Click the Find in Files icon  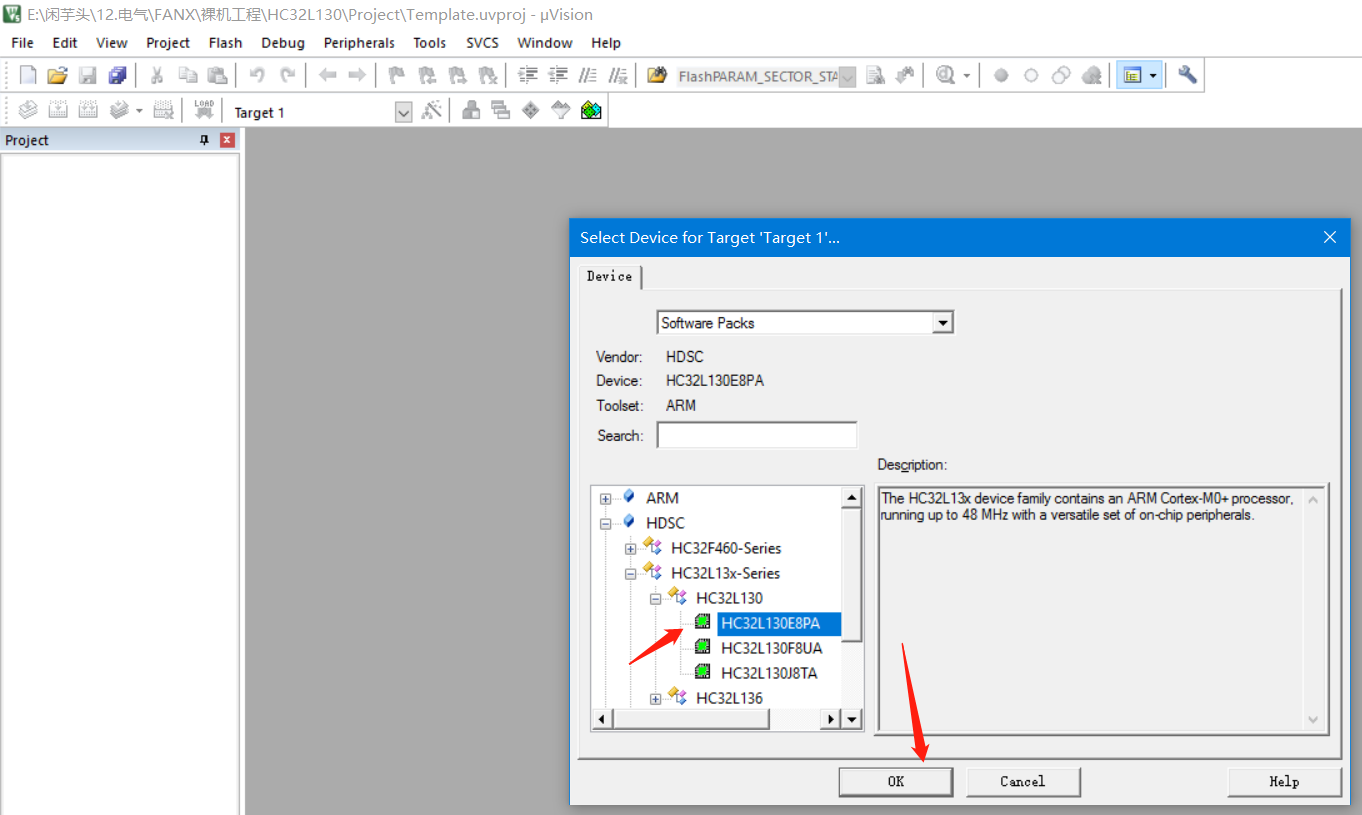point(875,75)
